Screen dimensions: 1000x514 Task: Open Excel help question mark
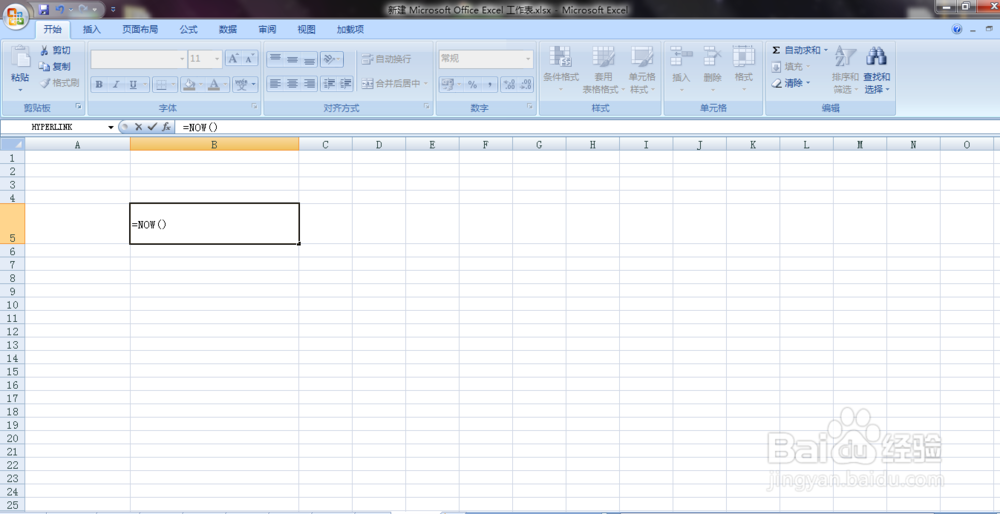957,29
